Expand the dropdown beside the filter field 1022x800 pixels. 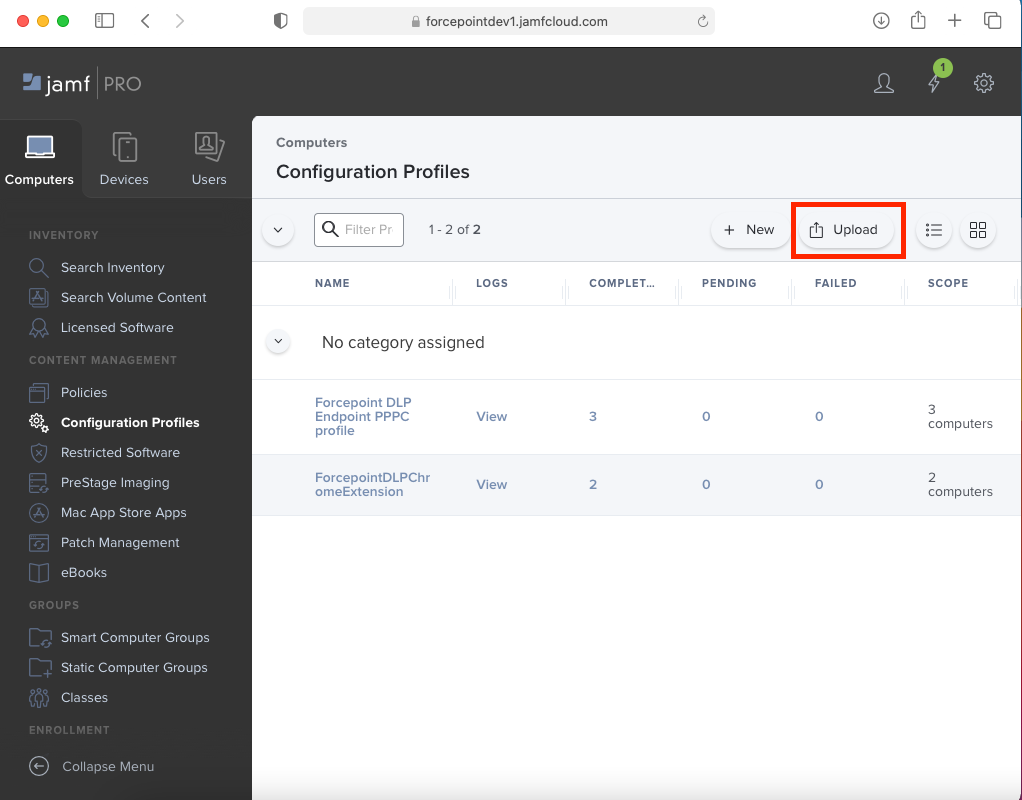coord(278,230)
